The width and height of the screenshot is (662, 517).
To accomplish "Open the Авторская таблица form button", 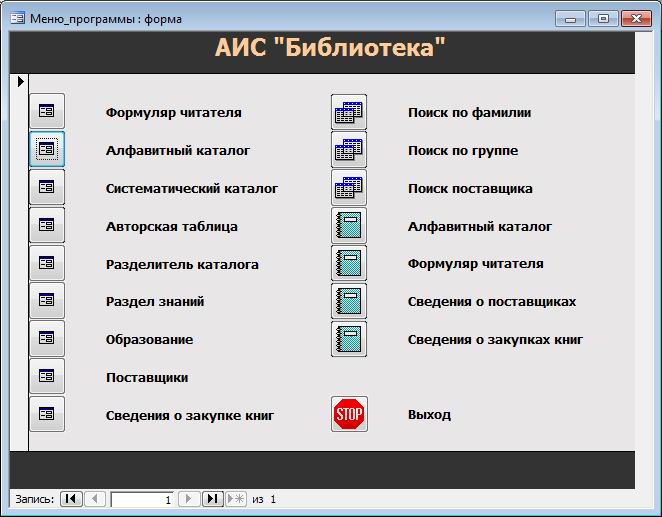I will click(x=47, y=225).
